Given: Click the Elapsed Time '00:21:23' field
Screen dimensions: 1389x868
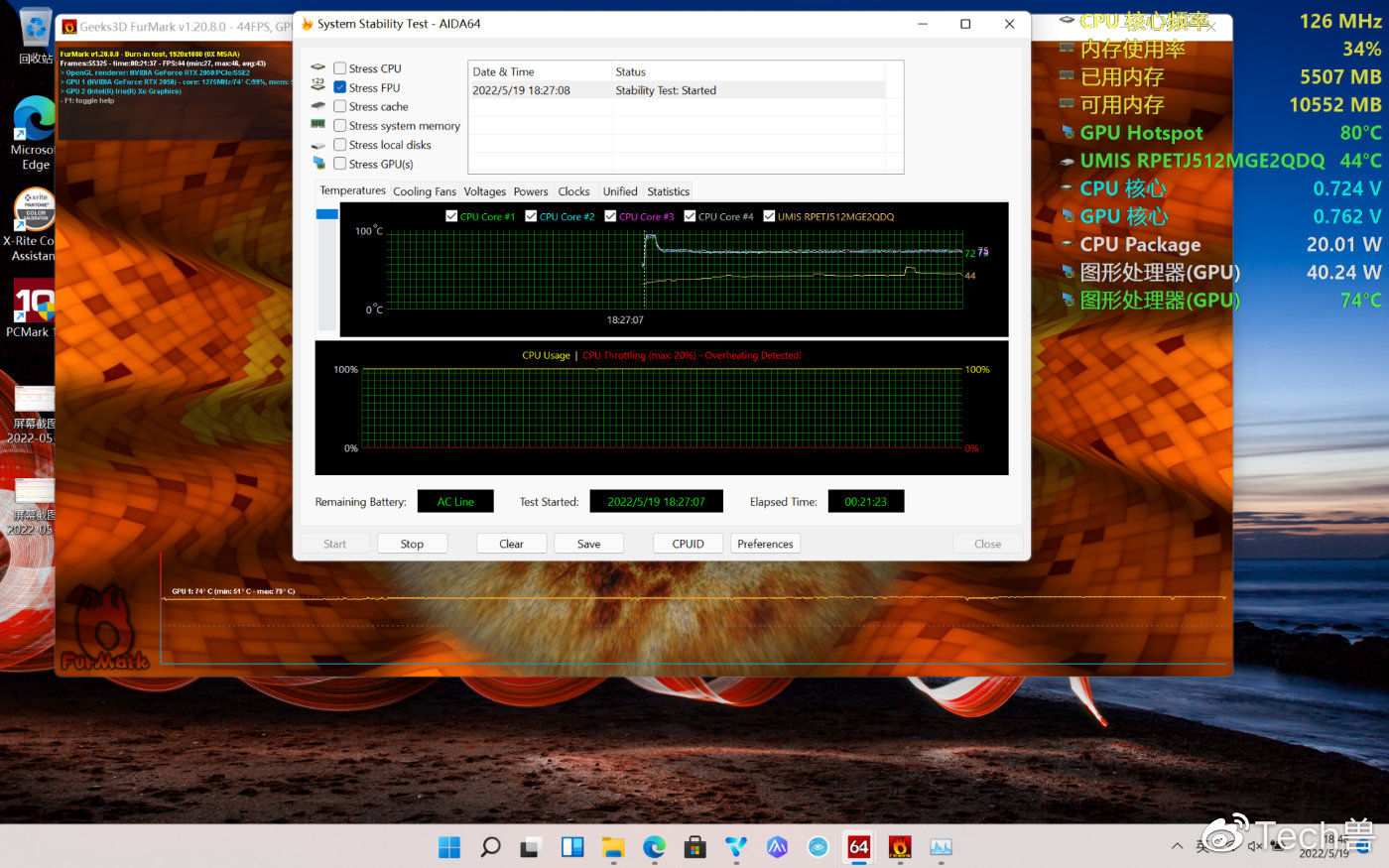Looking at the screenshot, I should (x=866, y=502).
